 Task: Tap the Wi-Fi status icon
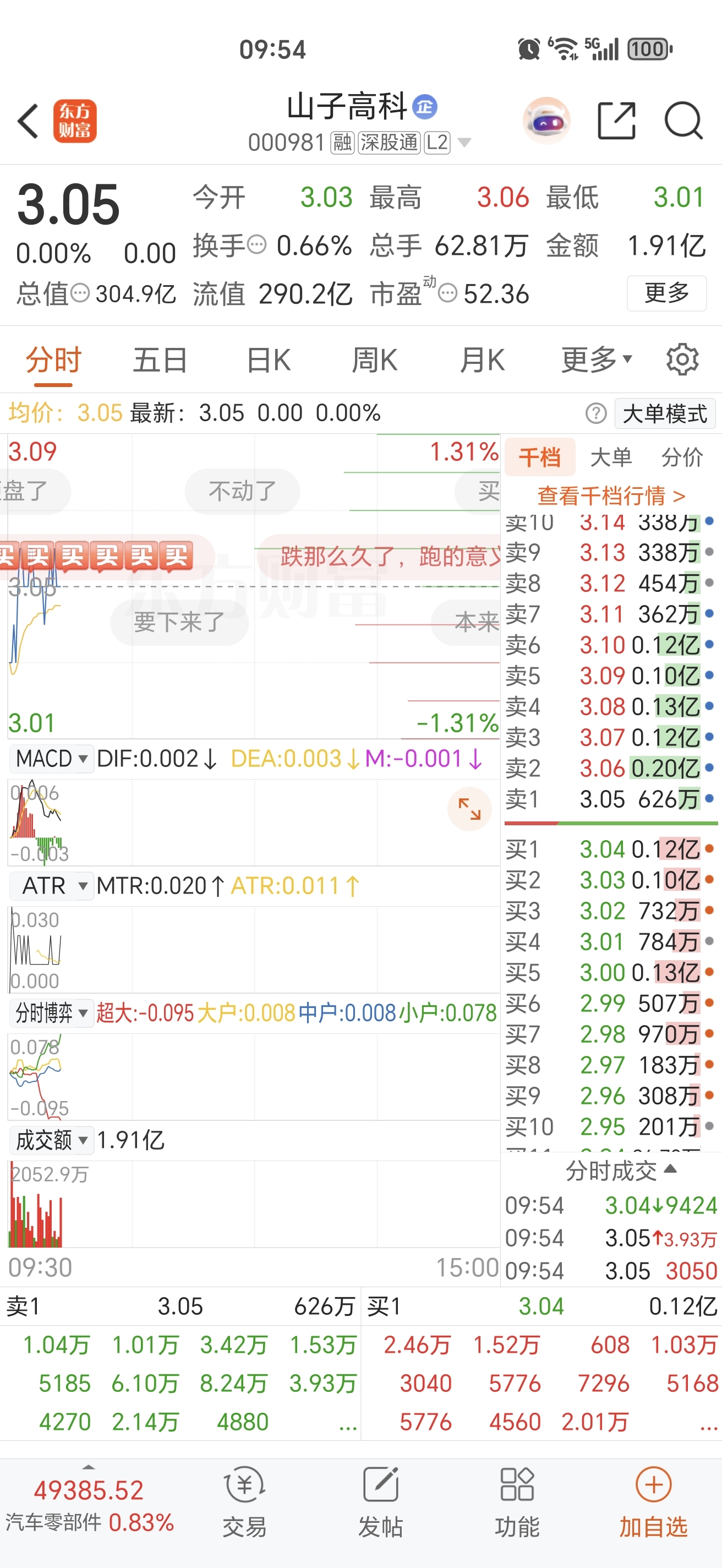coord(564,48)
